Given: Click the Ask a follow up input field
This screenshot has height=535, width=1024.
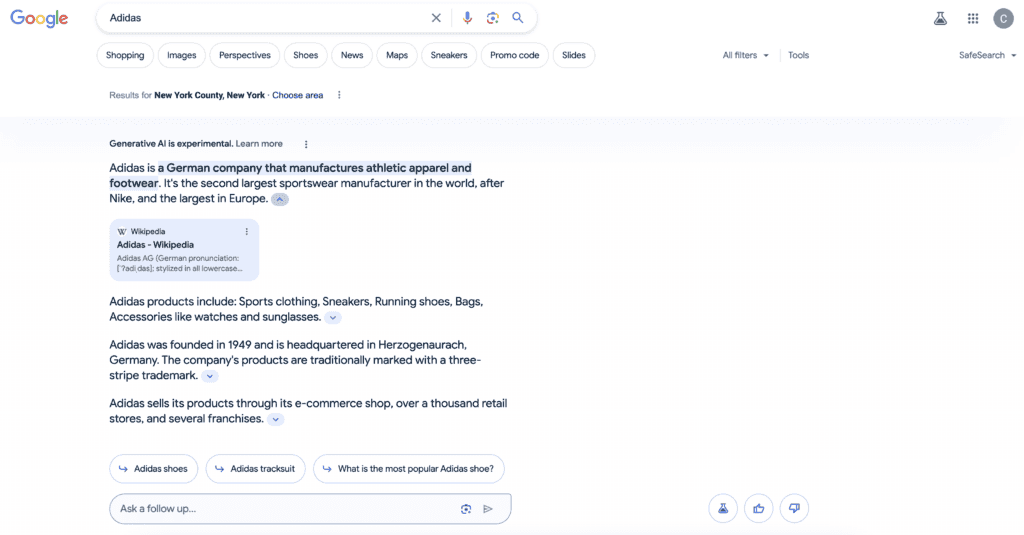Looking at the screenshot, I should [x=280, y=509].
